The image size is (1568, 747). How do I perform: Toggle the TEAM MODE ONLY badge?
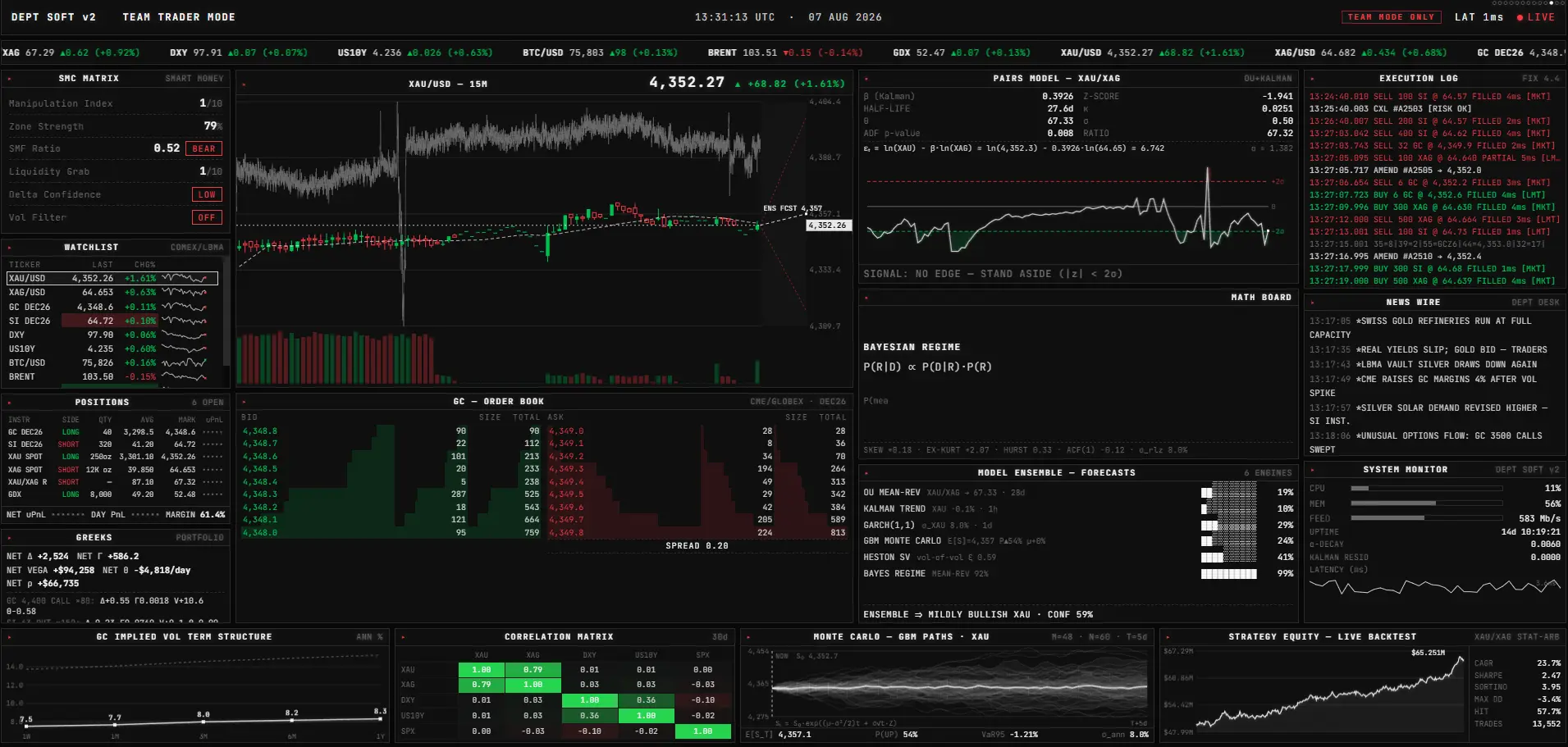click(x=1391, y=17)
